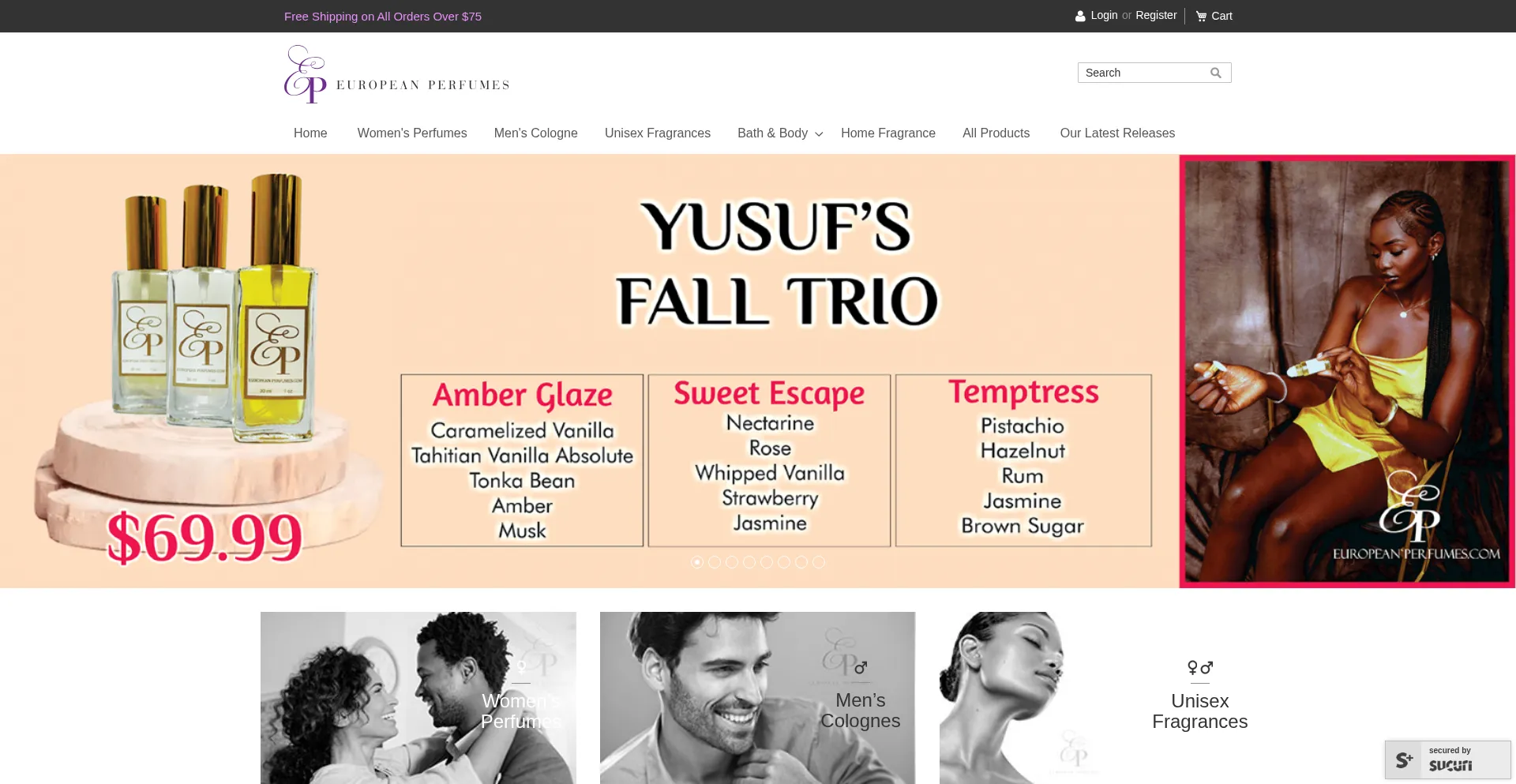Open the Women's Perfumes menu item
1516x784 pixels.
[x=412, y=133]
